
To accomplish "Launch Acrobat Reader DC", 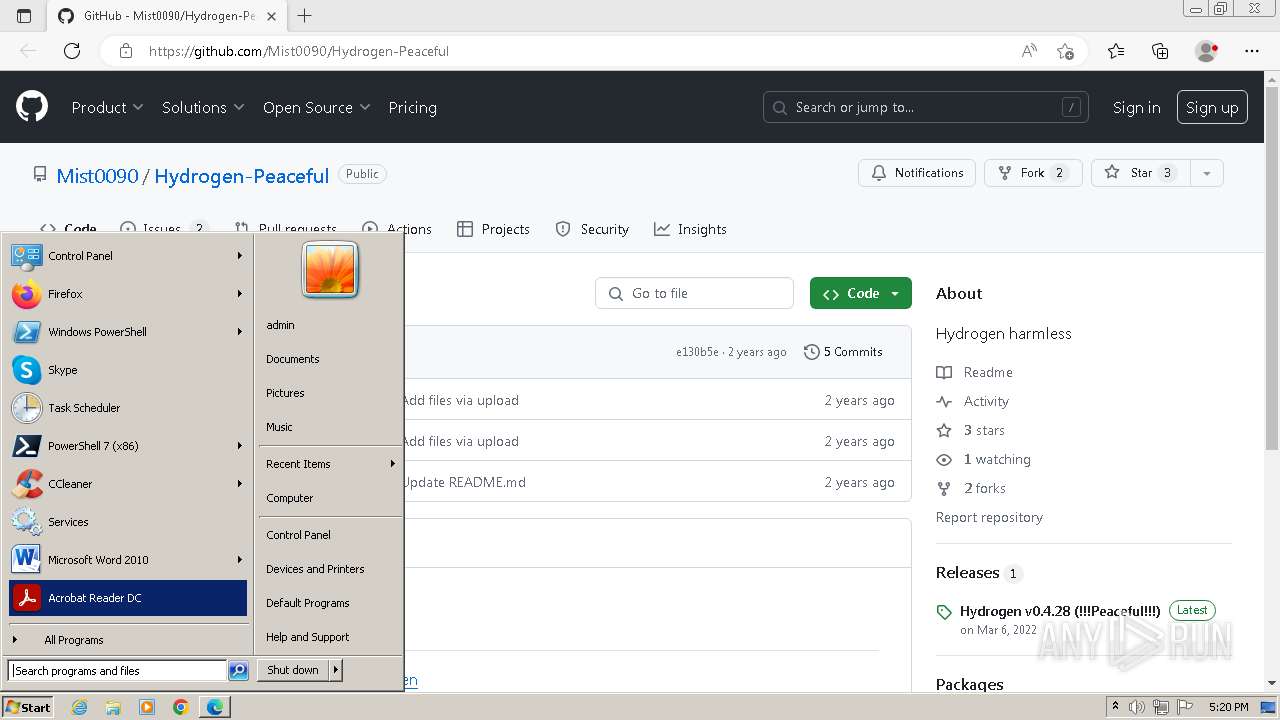I will (128, 598).
